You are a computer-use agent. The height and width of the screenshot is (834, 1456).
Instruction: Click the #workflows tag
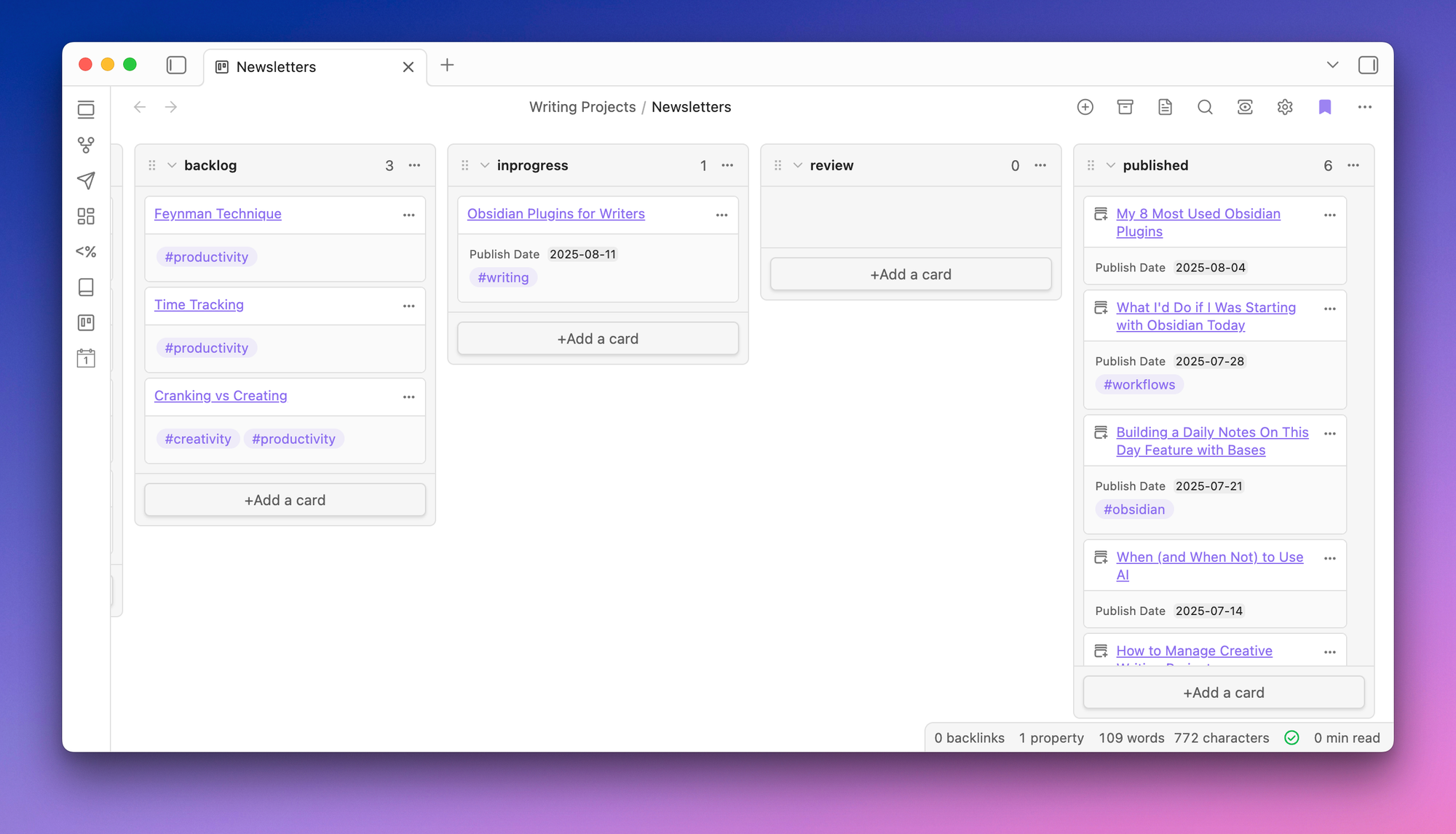(x=1139, y=385)
